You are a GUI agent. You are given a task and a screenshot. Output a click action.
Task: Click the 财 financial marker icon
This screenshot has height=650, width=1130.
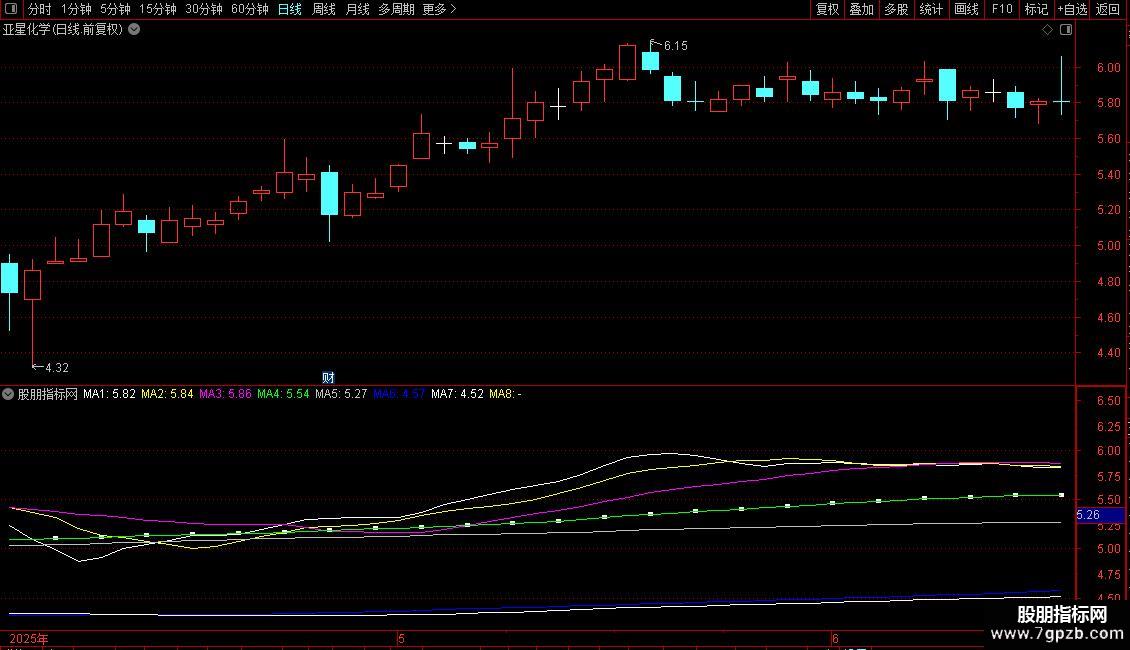click(329, 378)
